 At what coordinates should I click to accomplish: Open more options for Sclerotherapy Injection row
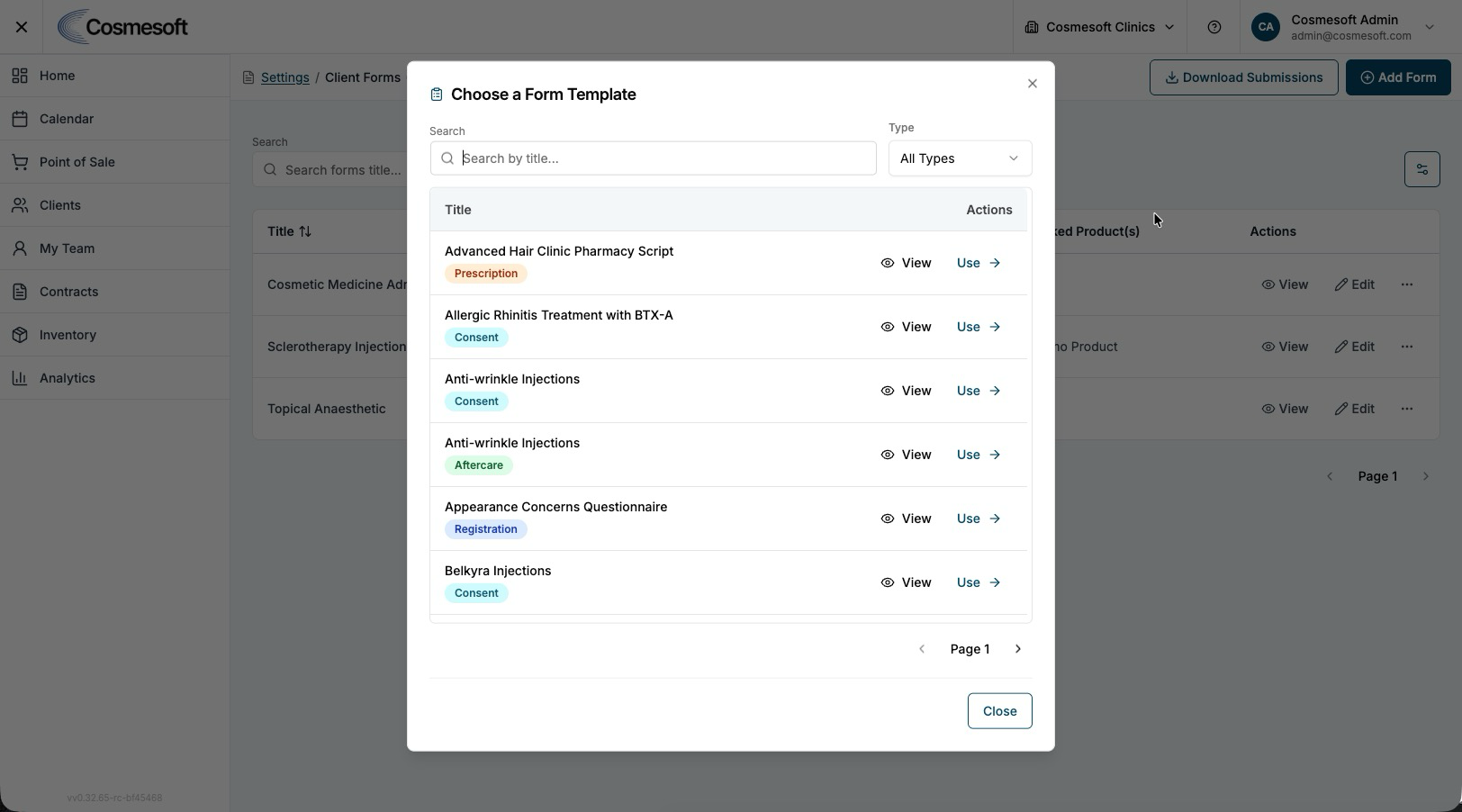click(1407, 347)
